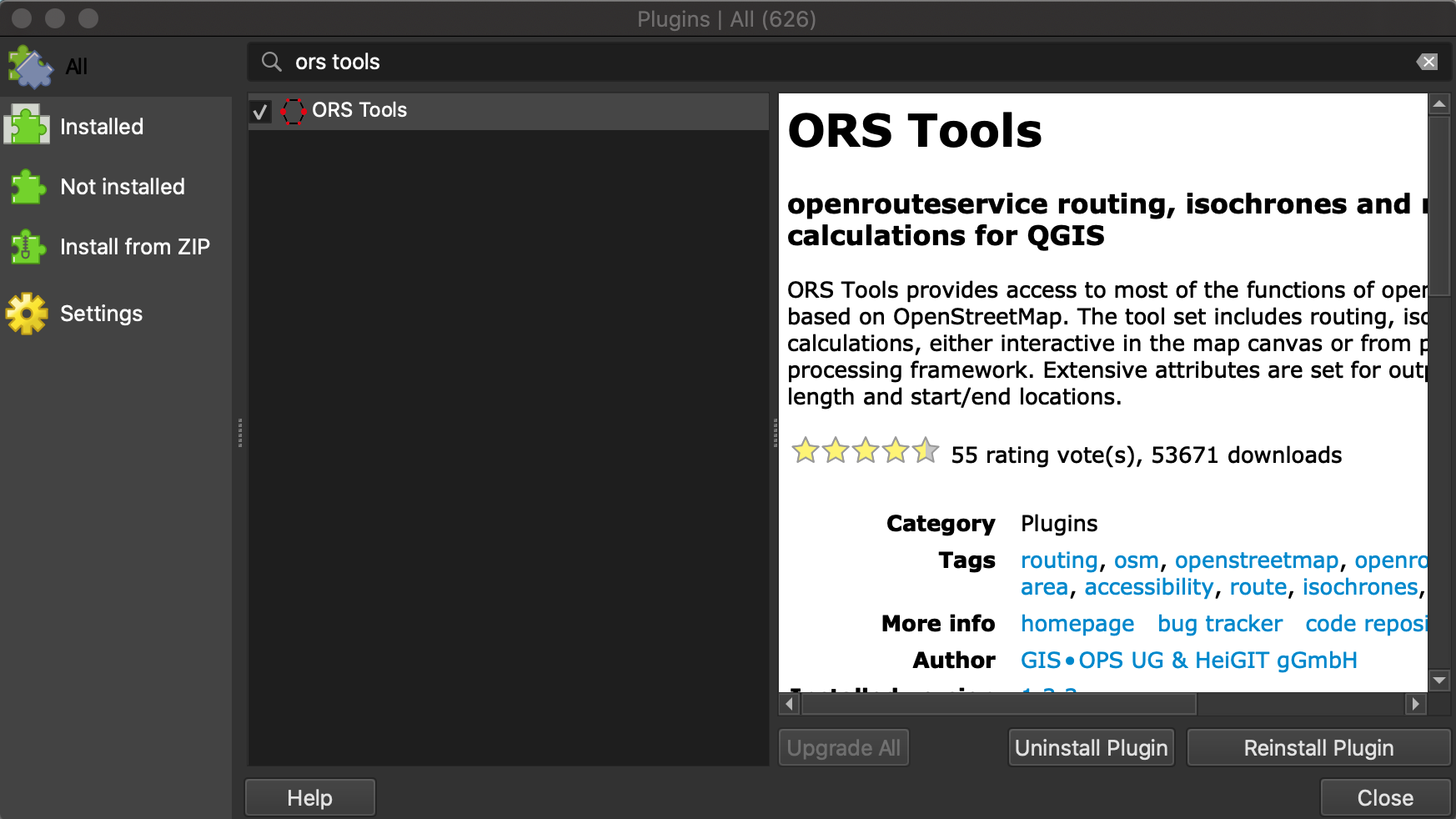Screen dimensions: 1456x819
Task: Click the search magnifier icon
Action: coord(271,62)
